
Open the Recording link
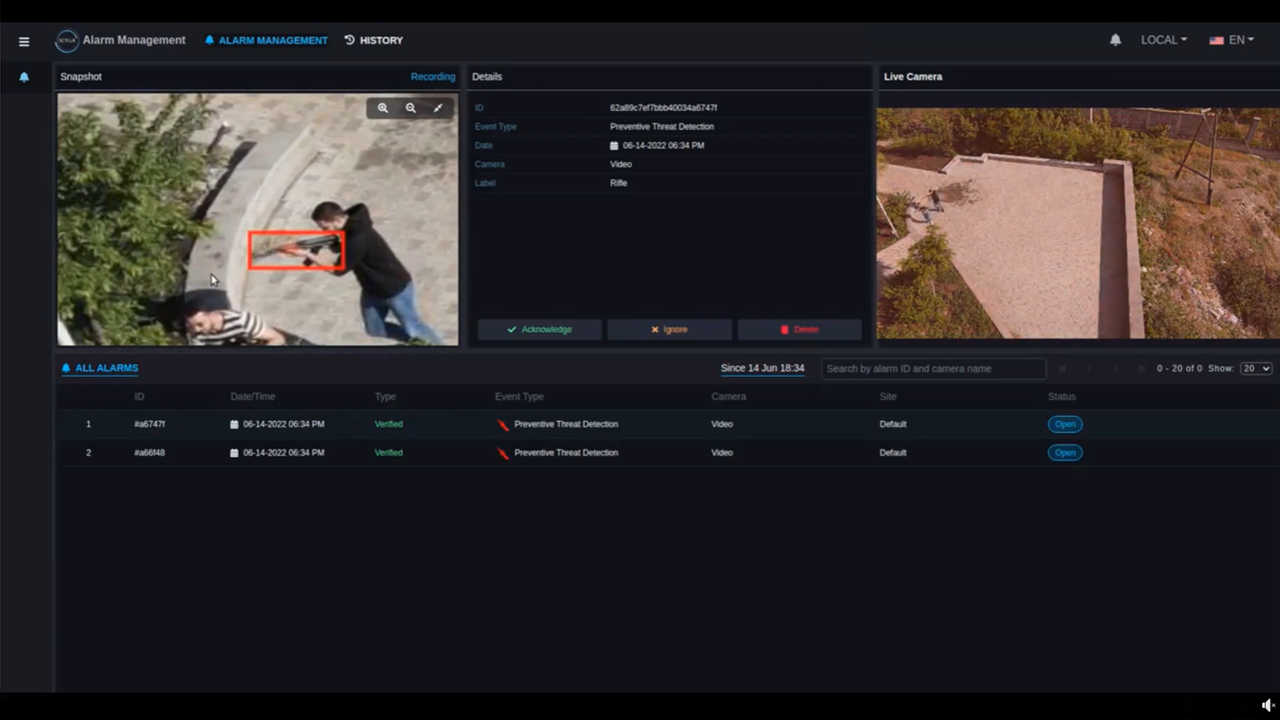(433, 77)
